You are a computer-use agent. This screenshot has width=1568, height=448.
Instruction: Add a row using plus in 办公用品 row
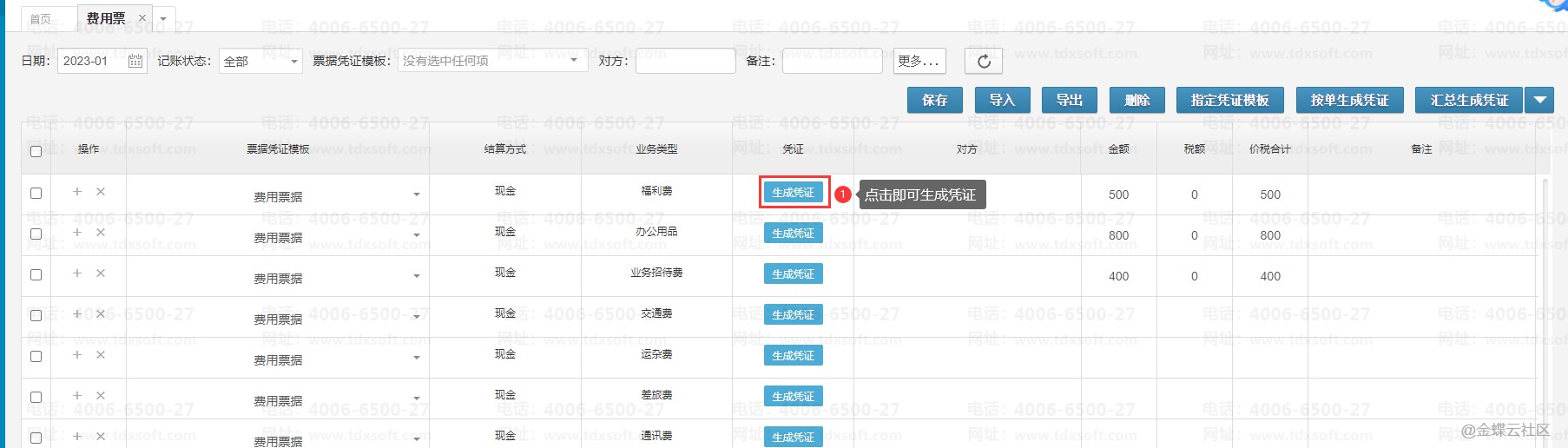77,233
